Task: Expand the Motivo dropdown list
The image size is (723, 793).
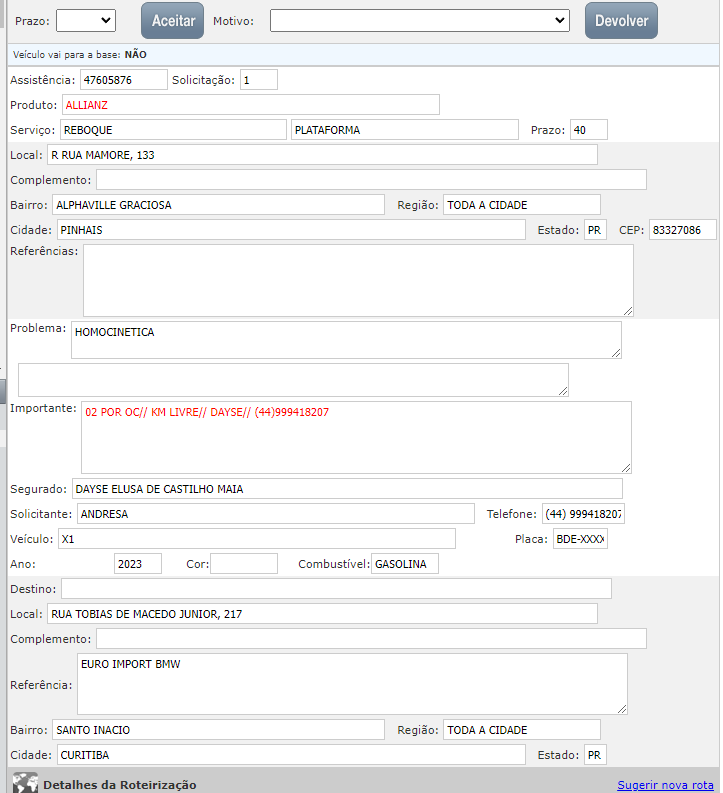Action: pyautogui.click(x=419, y=20)
